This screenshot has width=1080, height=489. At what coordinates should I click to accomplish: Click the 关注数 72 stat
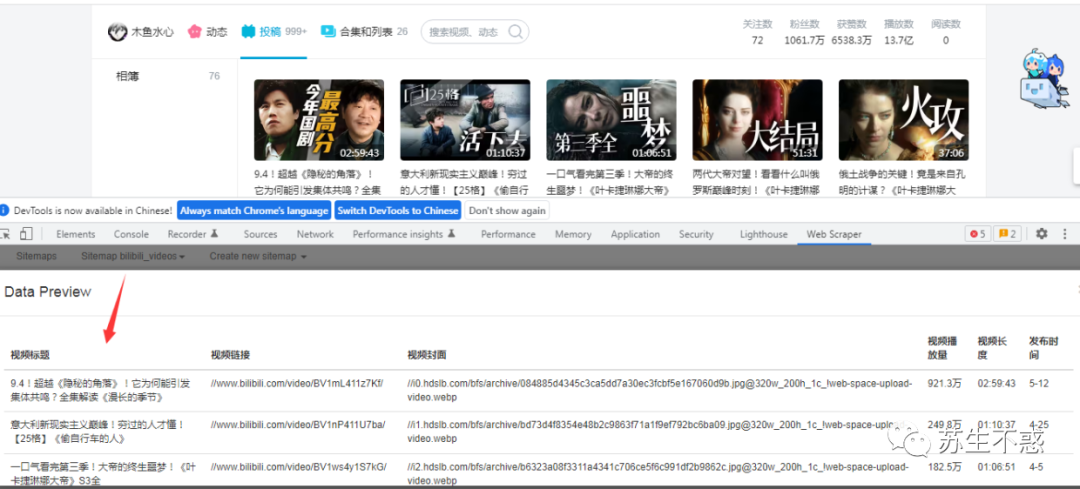tap(758, 32)
